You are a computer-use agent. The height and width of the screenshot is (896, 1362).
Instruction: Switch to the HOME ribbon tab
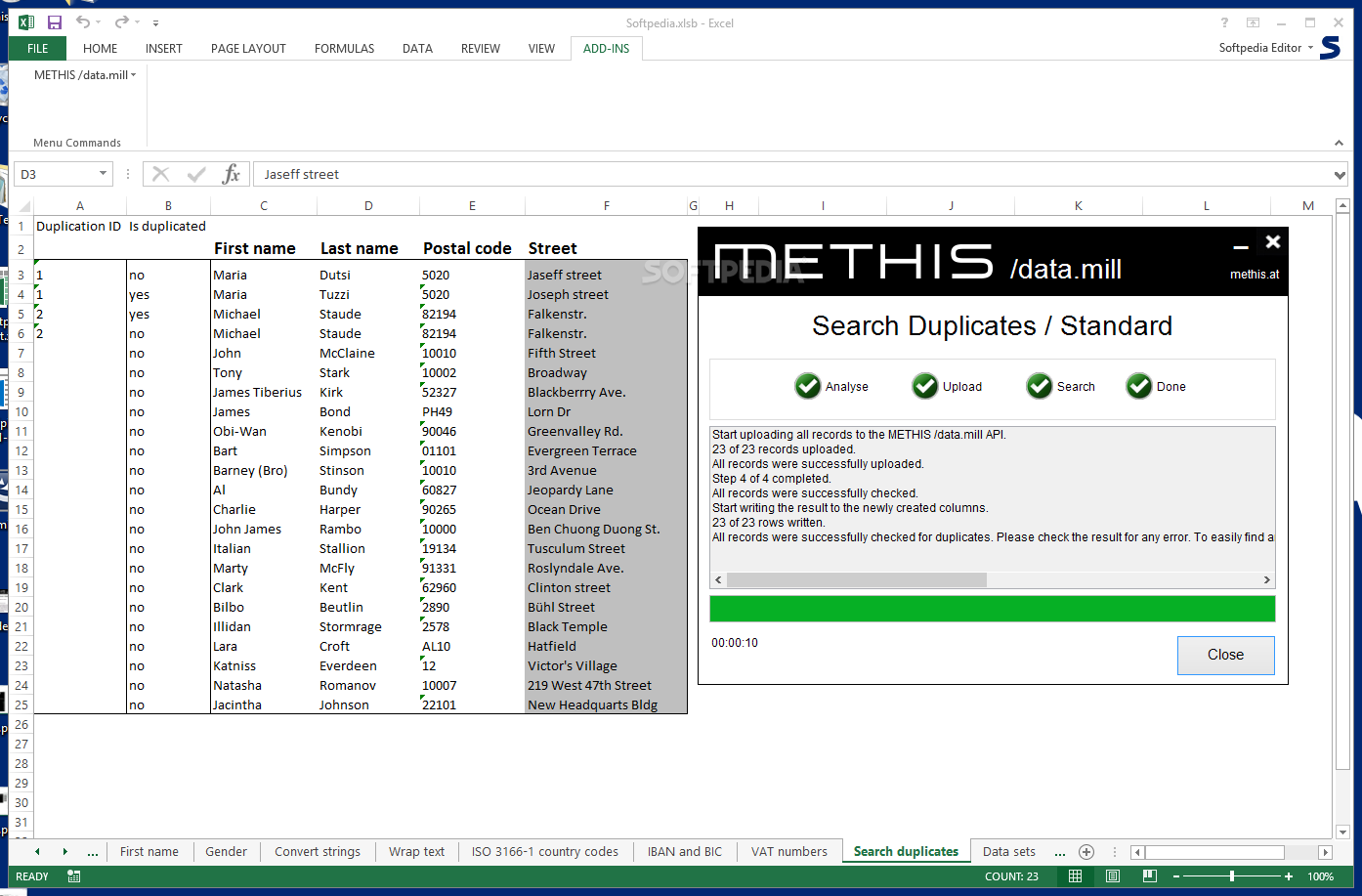100,48
